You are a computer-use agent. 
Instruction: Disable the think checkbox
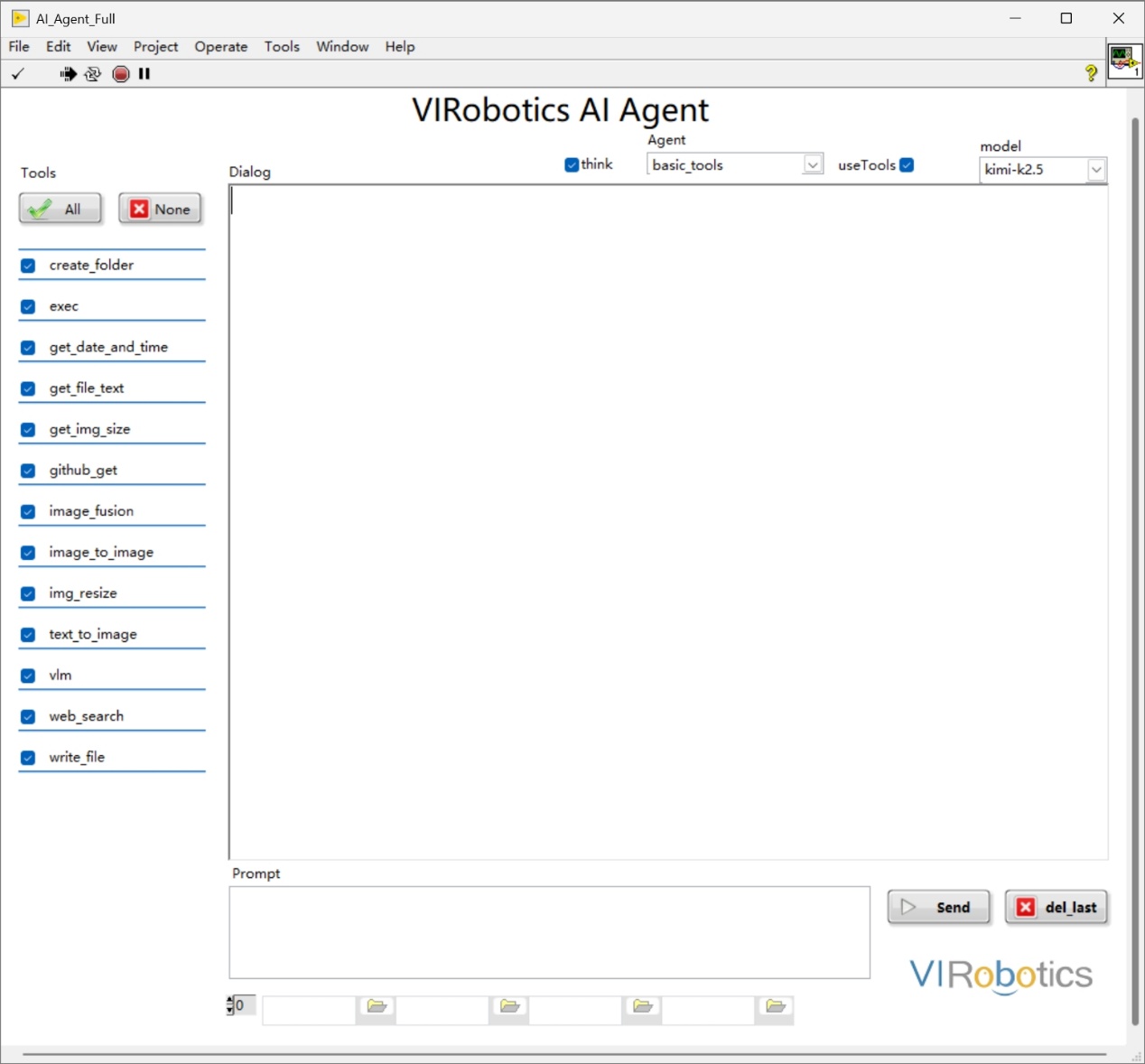[572, 165]
